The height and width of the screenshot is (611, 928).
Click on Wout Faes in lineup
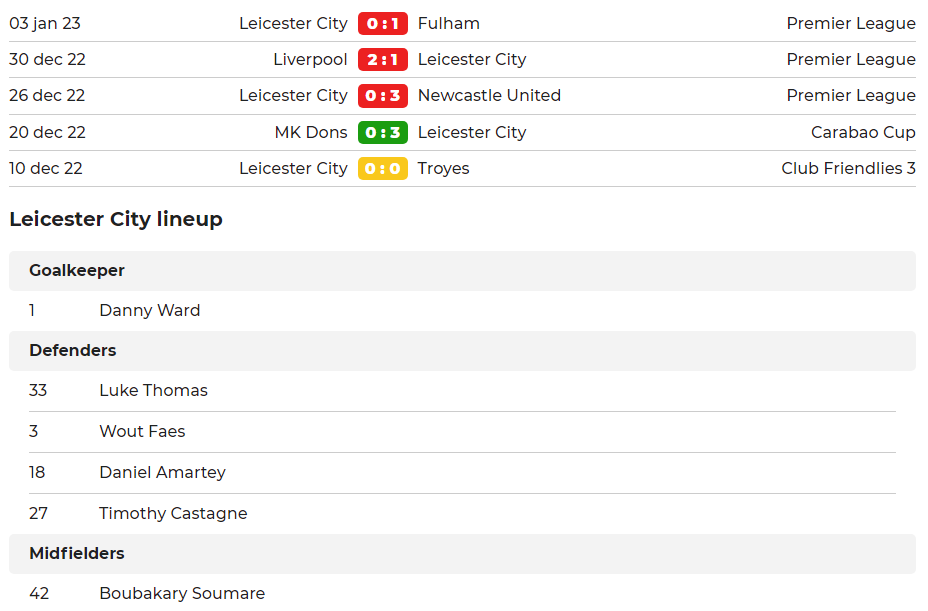pyautogui.click(x=142, y=431)
